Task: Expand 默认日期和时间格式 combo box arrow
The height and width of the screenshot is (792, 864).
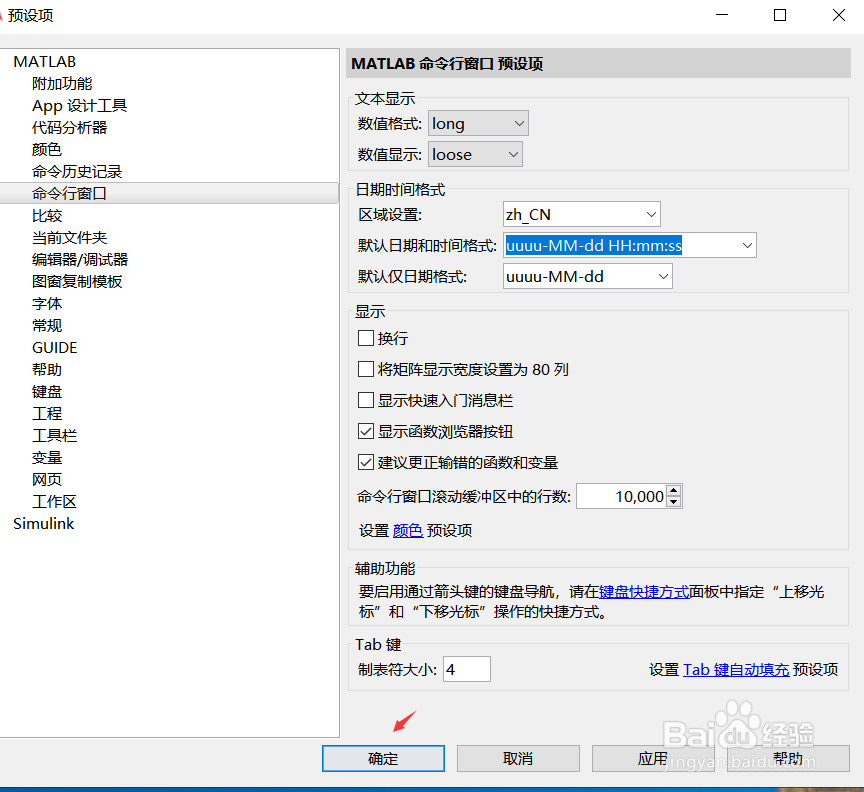Action: [x=747, y=245]
